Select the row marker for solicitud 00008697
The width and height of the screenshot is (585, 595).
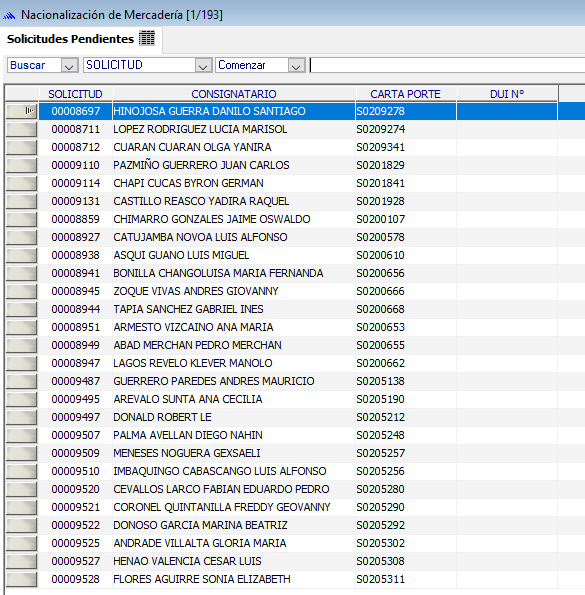coord(22,111)
